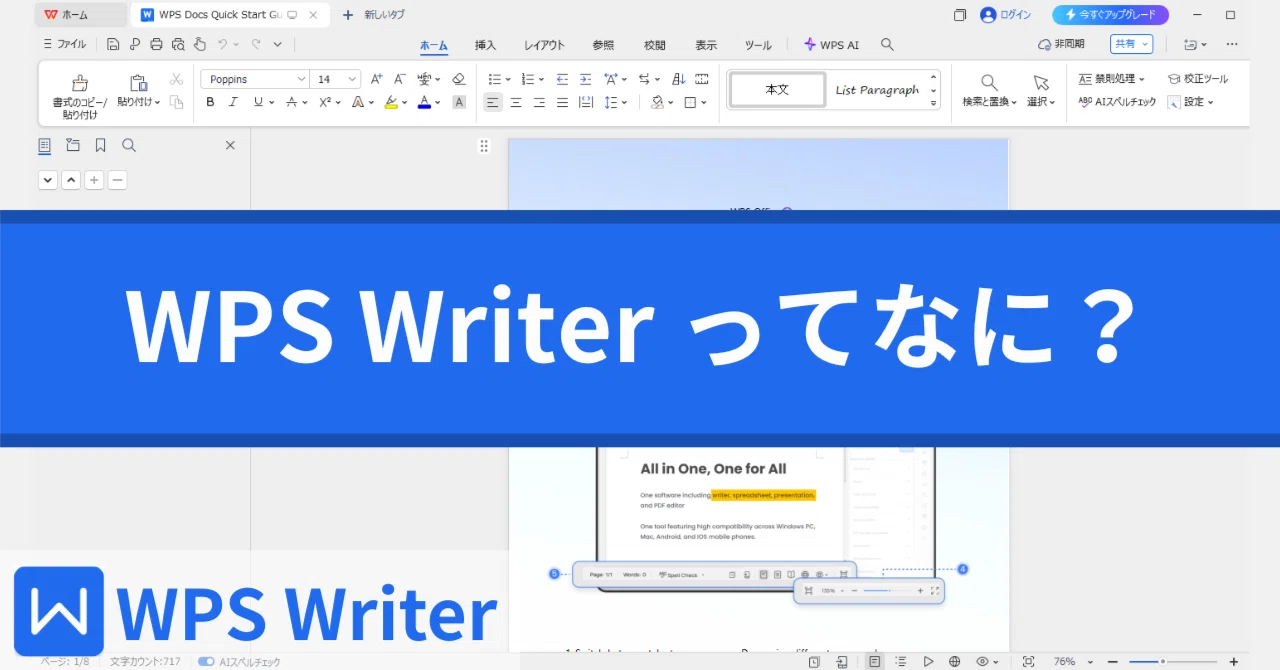1280x670 pixels.
Task: Click the Clear Formatting eraser icon
Action: pos(459,79)
